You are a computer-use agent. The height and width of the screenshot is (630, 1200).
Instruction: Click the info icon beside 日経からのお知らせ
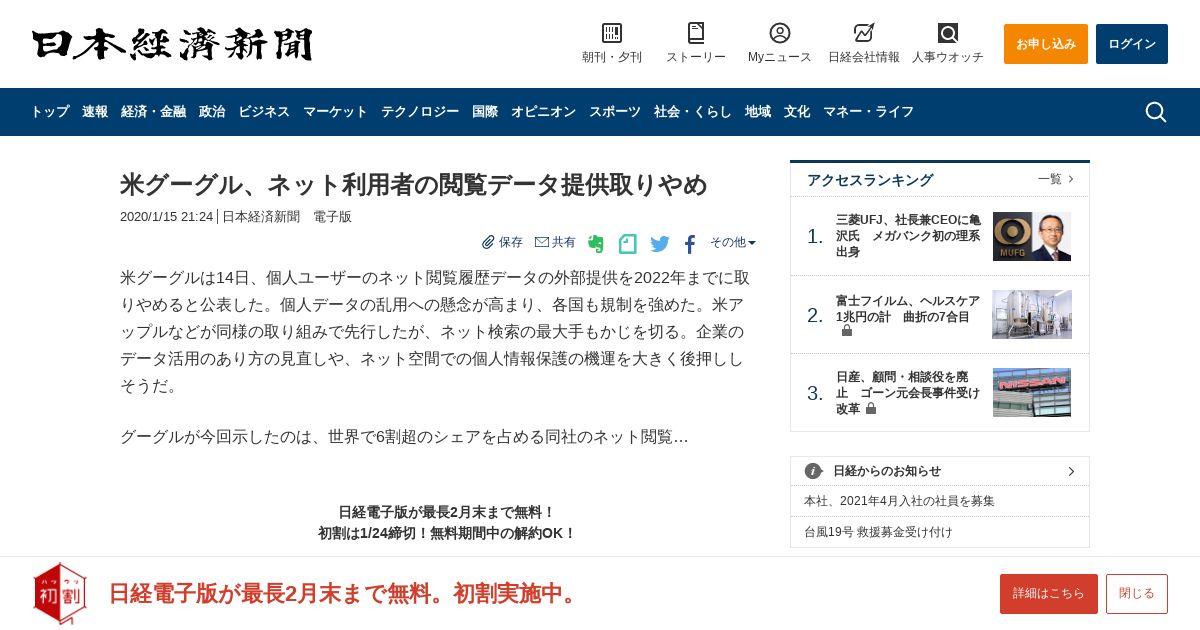(813, 471)
